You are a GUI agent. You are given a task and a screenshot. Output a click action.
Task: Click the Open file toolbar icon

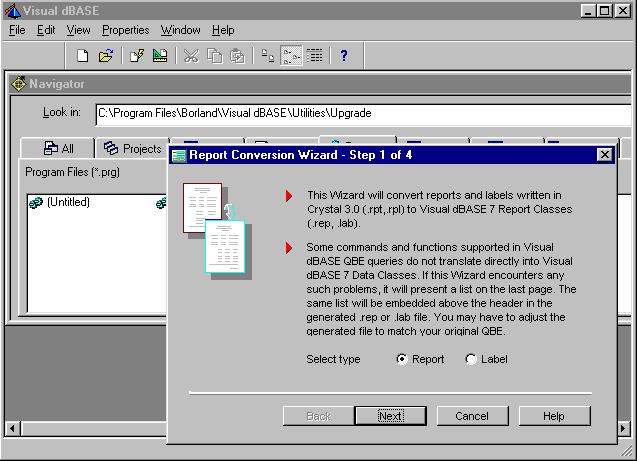106,56
